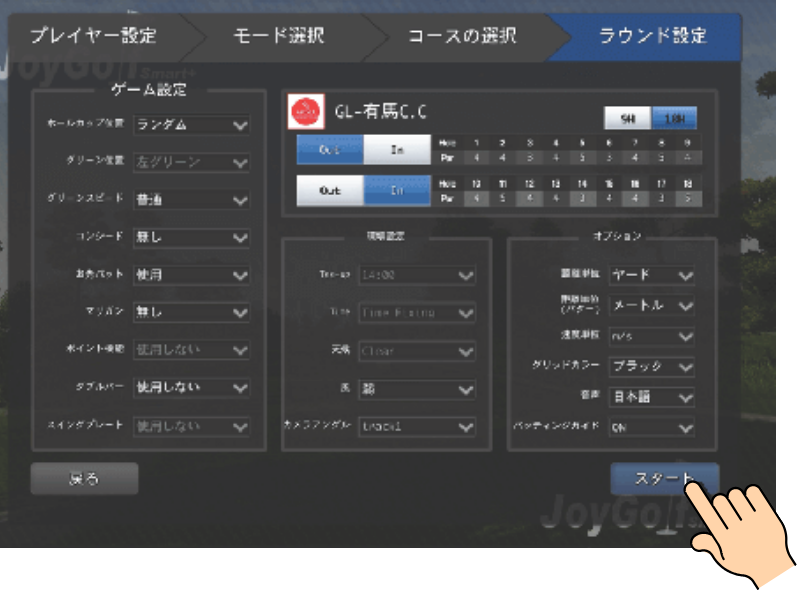Image resolution: width=800 pixels, height=600 pixels.
Task: Open the カメラアングル dropdown
Action: [x=417, y=427]
